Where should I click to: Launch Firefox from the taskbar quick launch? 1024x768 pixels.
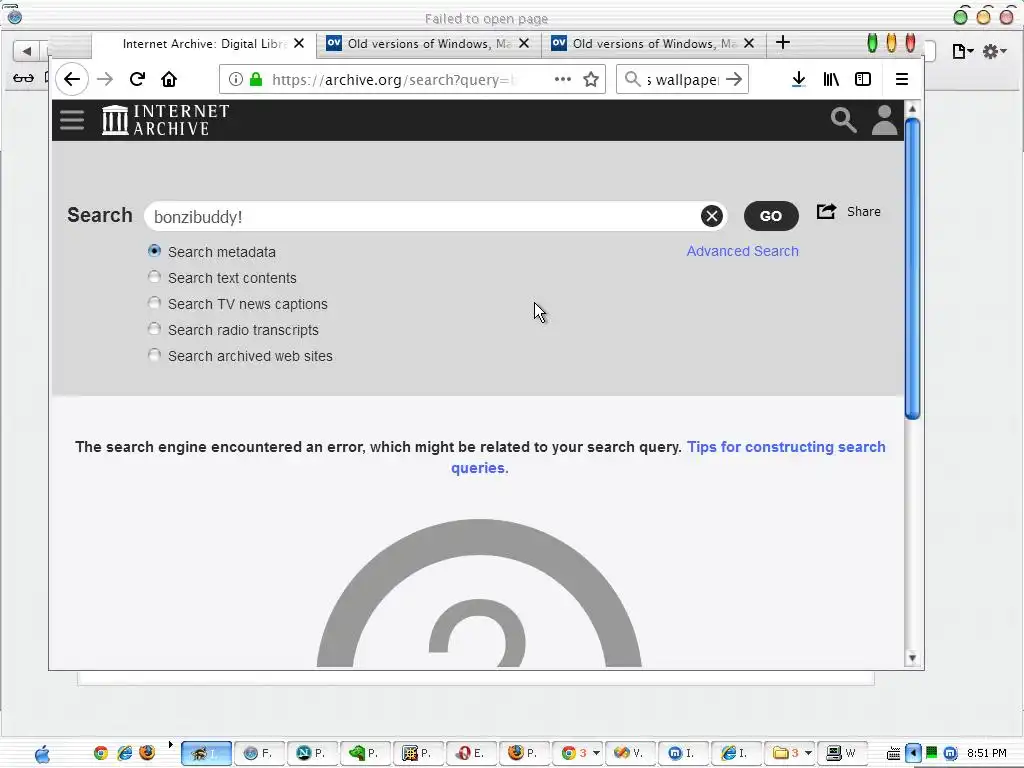[x=148, y=753]
